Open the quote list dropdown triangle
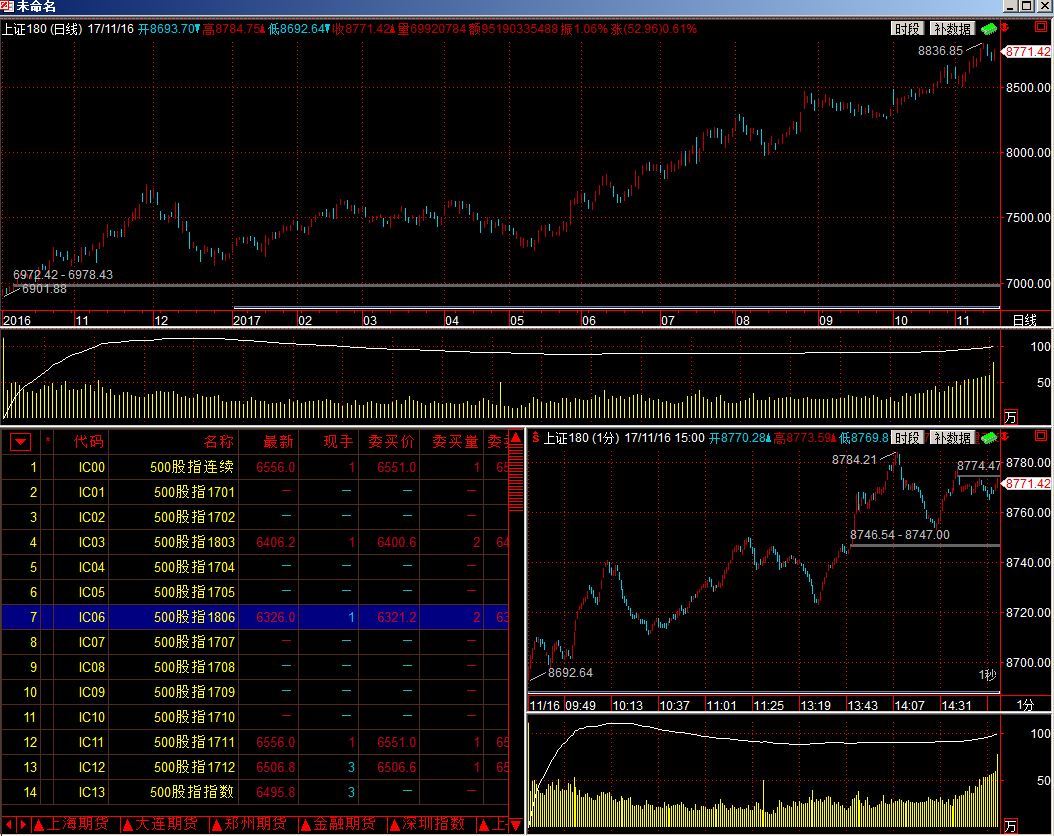This screenshot has height=836, width=1054. click(x=20, y=441)
